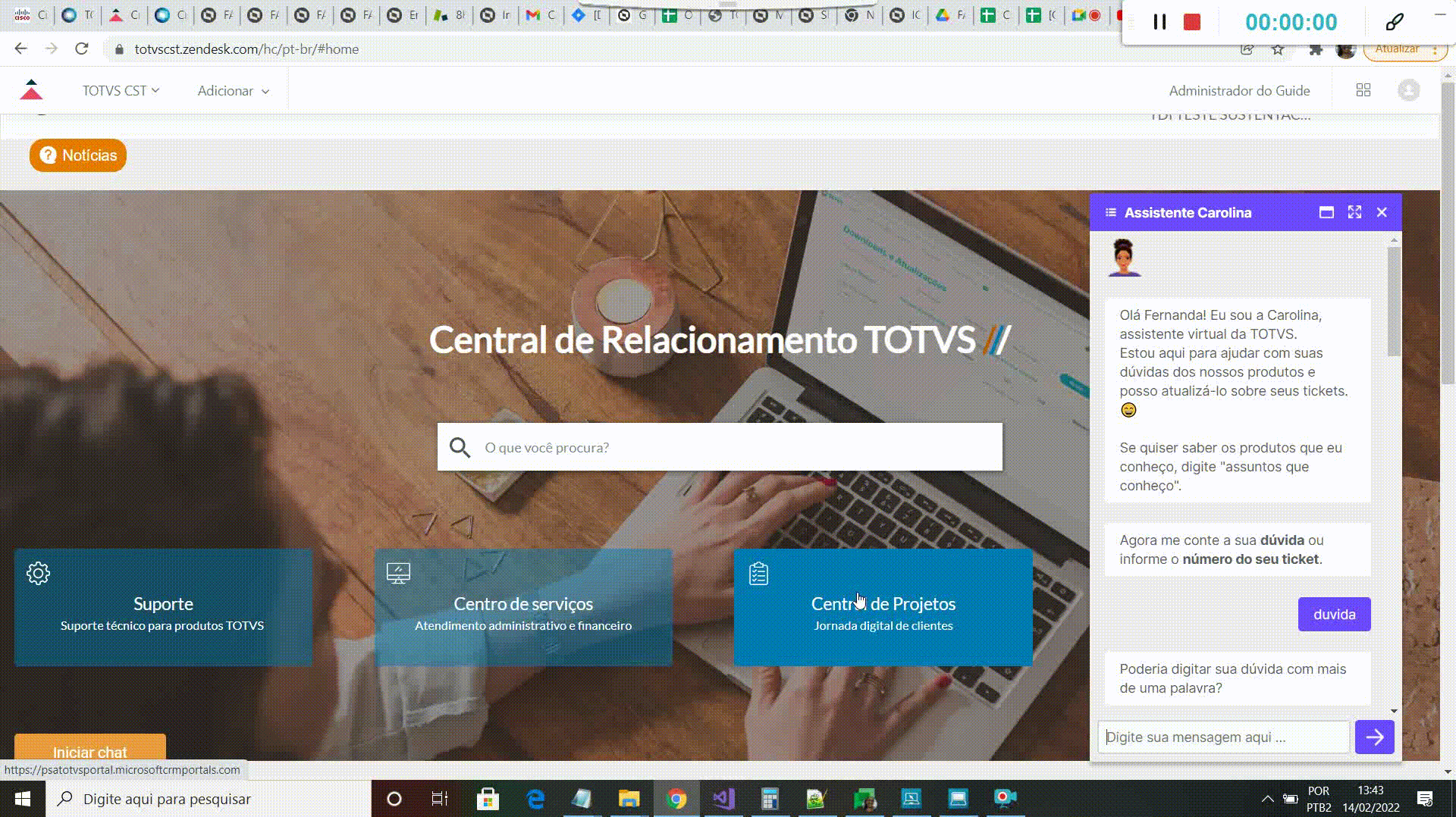Stop the screen recording
This screenshot has width=1456, height=817.
tap(1192, 22)
